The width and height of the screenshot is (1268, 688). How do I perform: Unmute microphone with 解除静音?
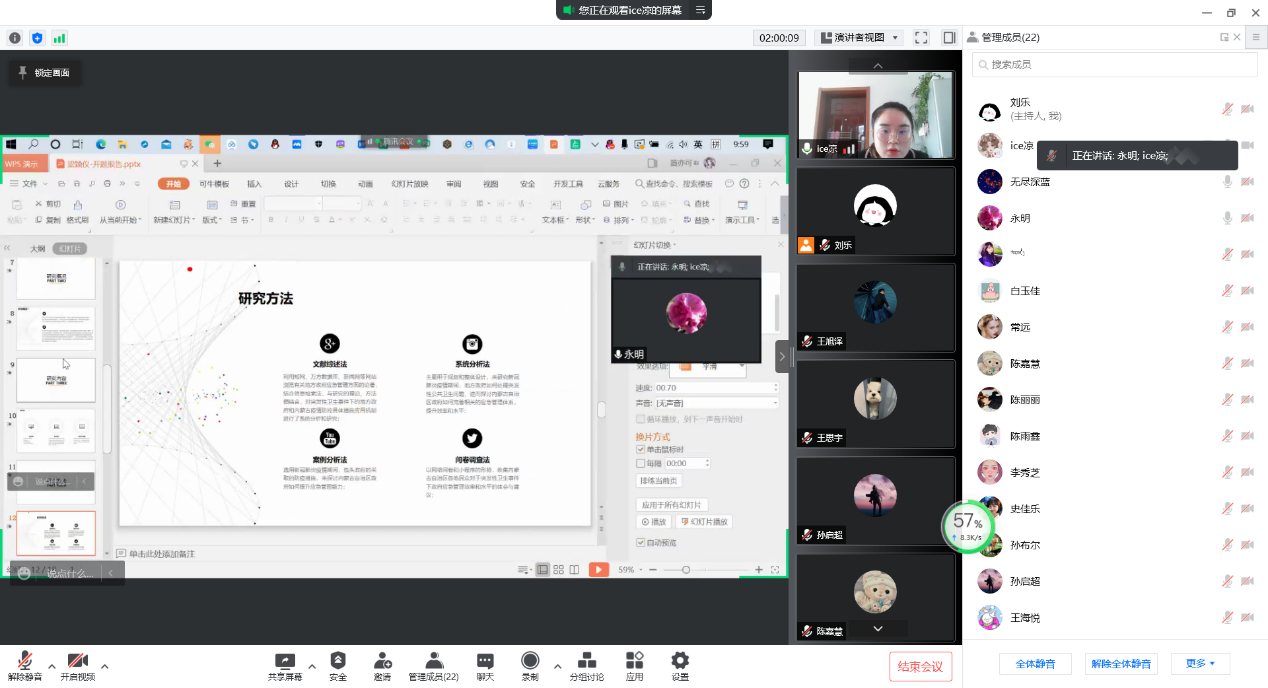point(25,666)
